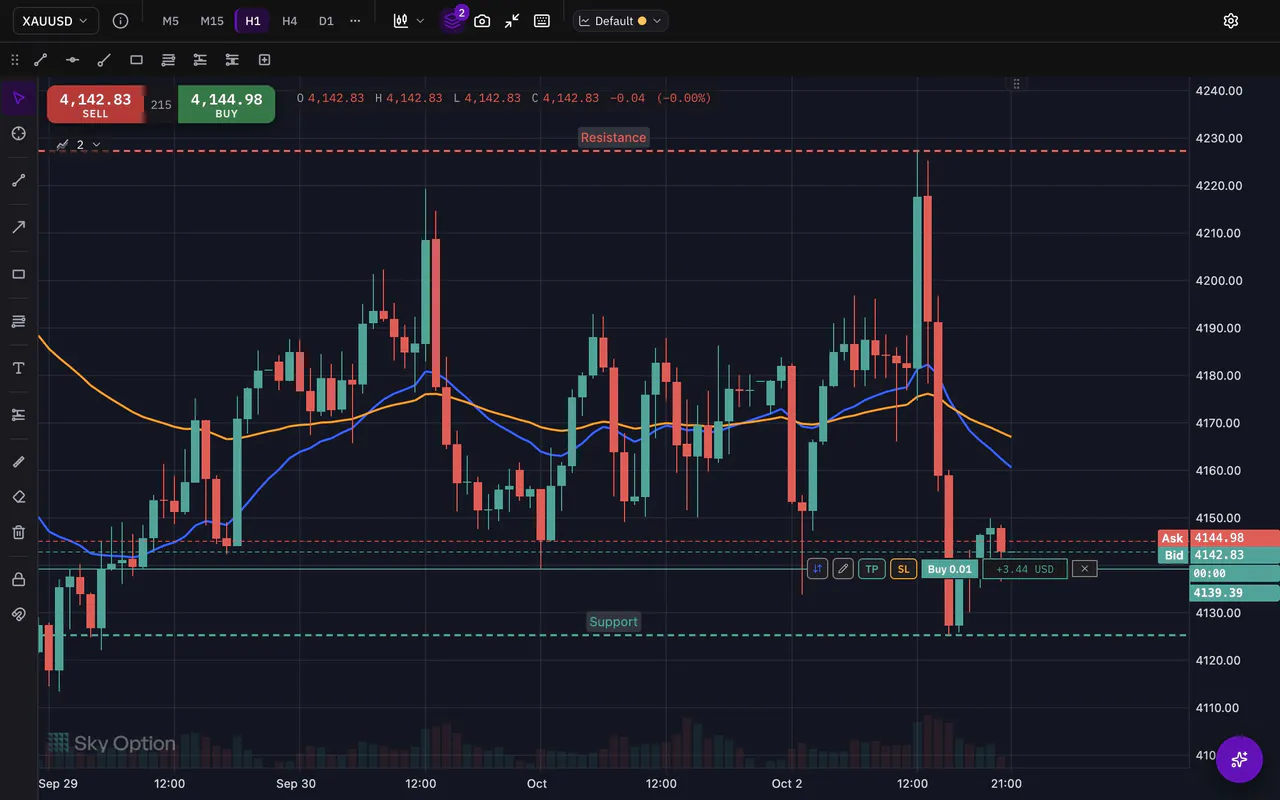Click the SL button on the order line

pos(904,569)
